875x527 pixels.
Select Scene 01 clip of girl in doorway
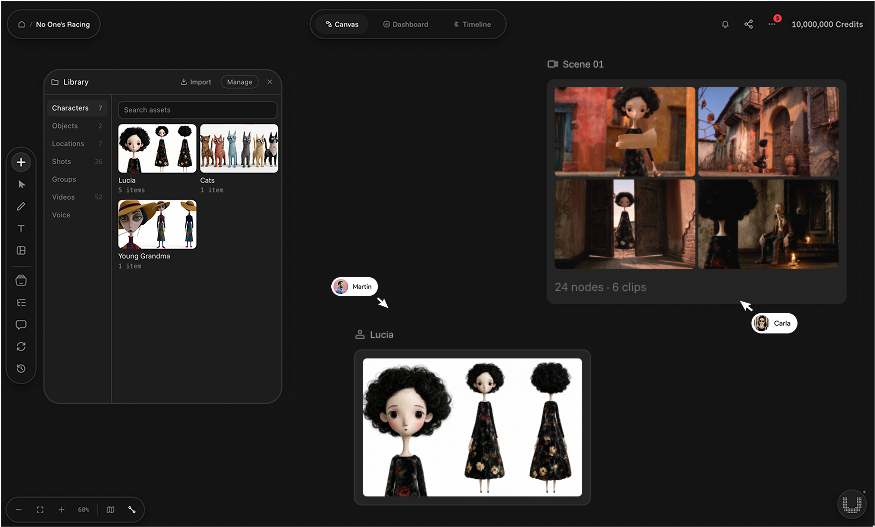625,224
